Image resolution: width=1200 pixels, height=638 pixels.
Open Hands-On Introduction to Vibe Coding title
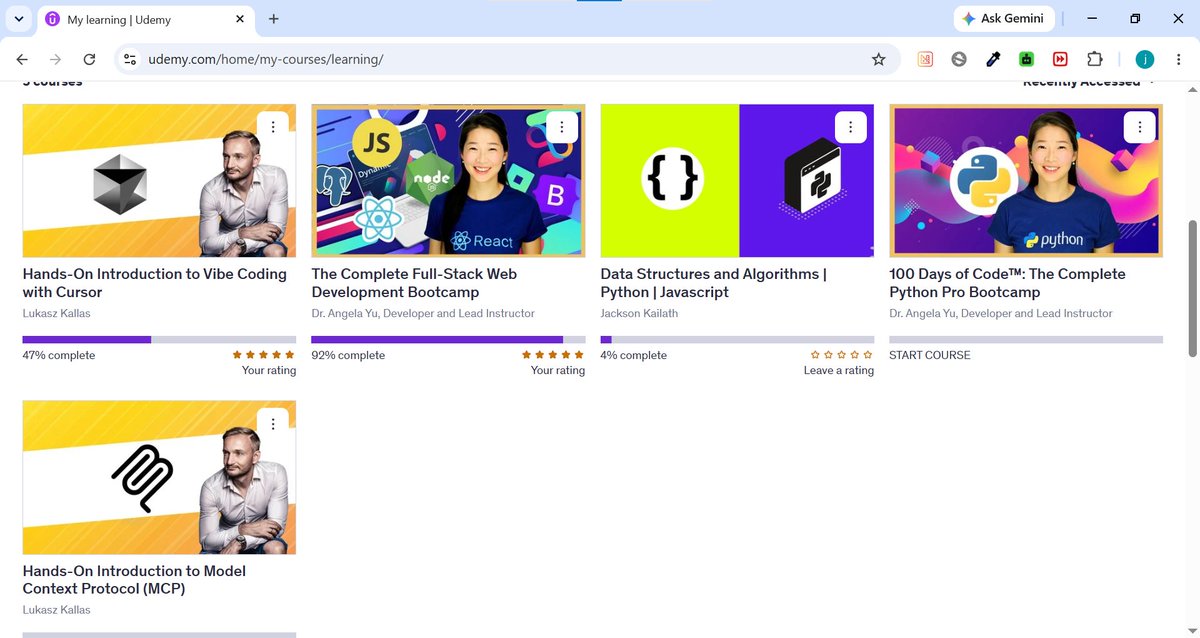tap(155, 283)
